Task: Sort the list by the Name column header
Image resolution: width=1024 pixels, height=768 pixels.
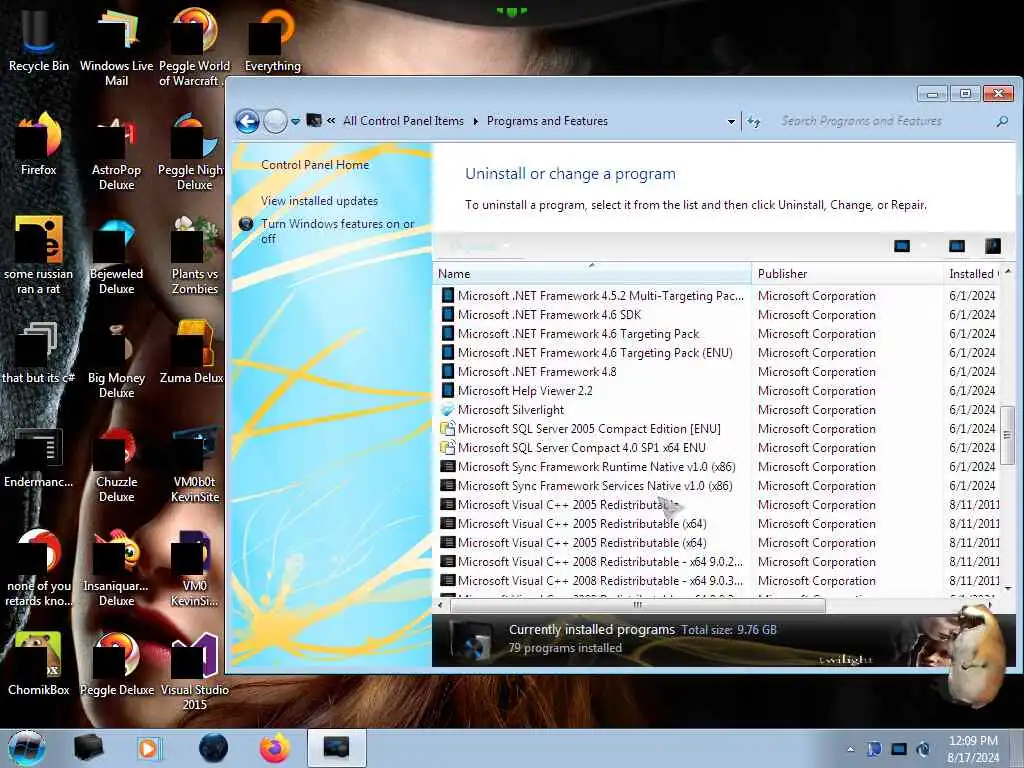Action: point(592,274)
